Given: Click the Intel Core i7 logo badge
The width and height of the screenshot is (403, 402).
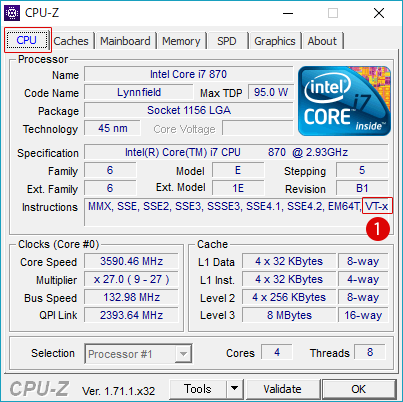Looking at the screenshot, I should 344,101.
